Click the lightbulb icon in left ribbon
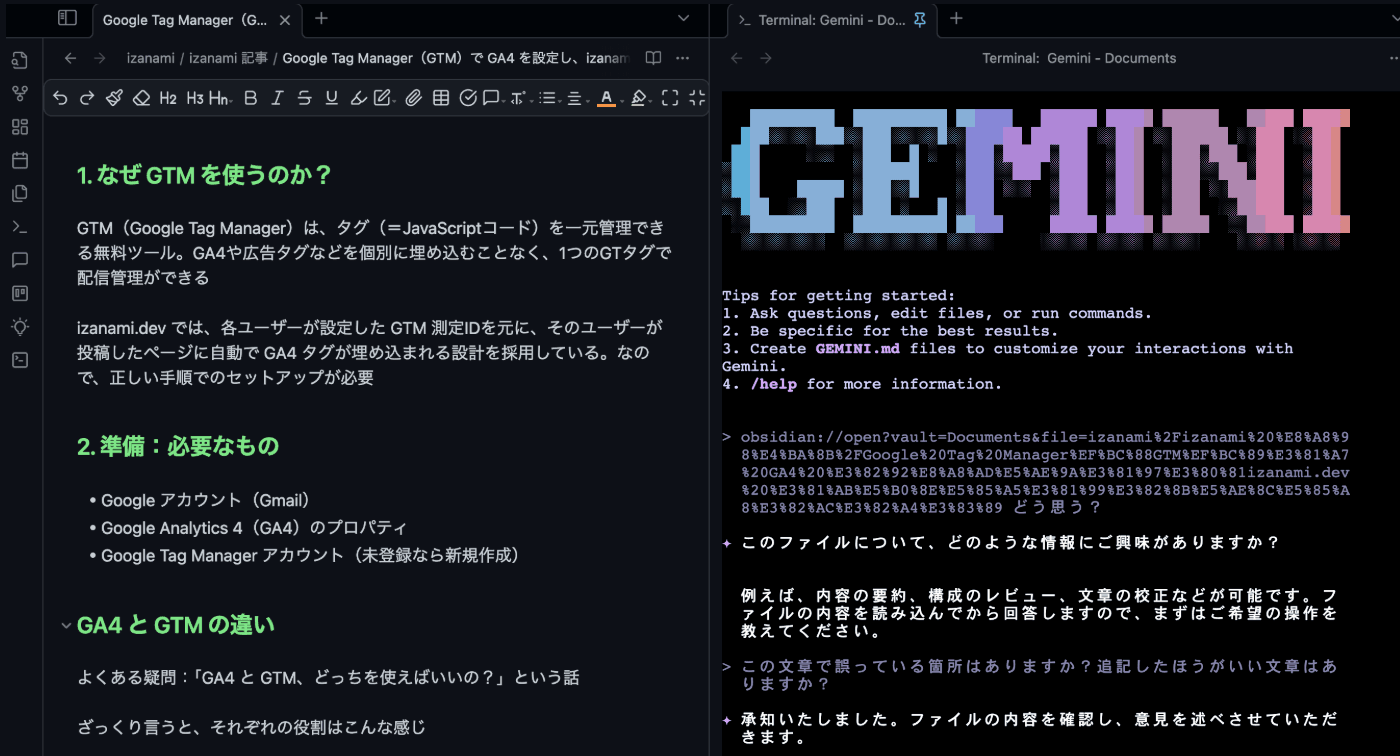Screen dimensions: 1400x756 tap(20, 326)
